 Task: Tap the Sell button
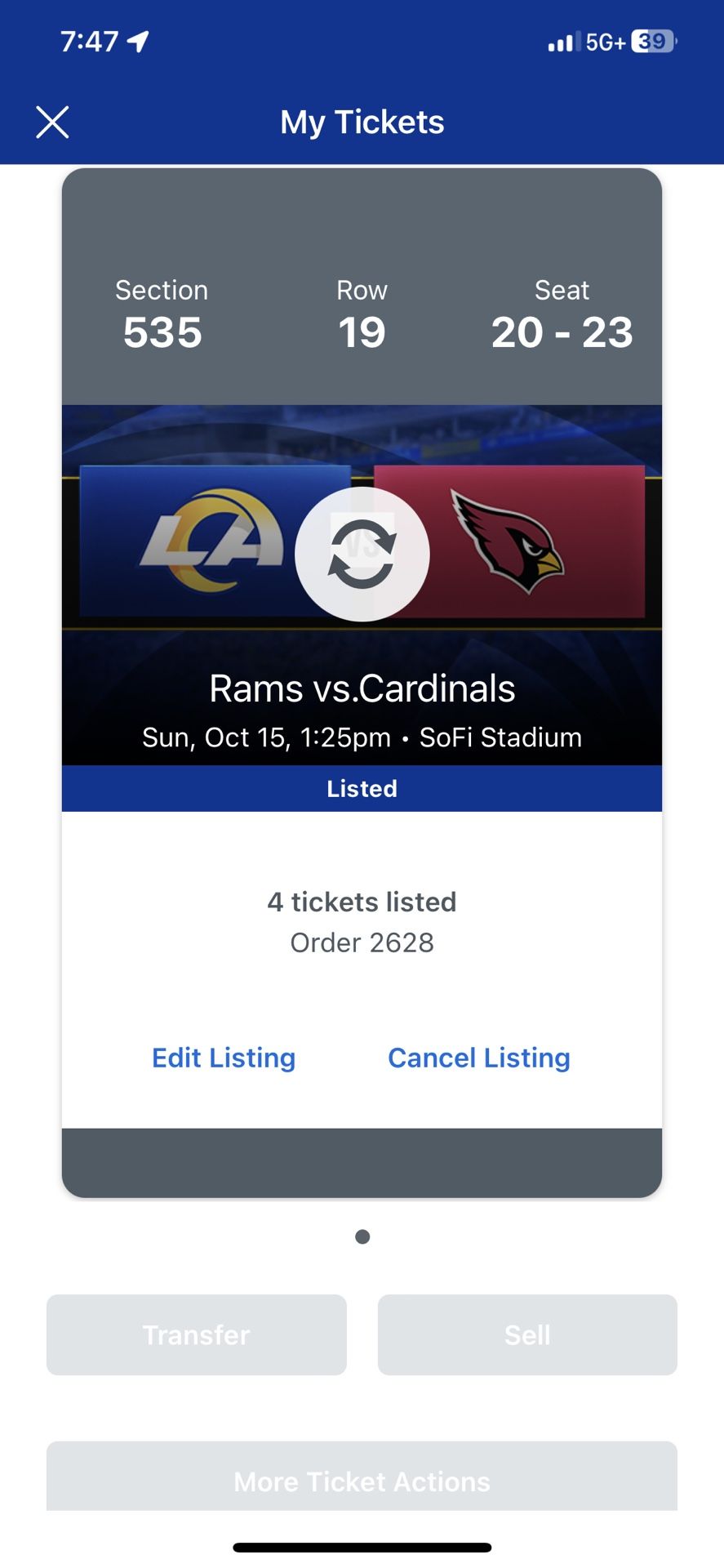(x=527, y=1334)
